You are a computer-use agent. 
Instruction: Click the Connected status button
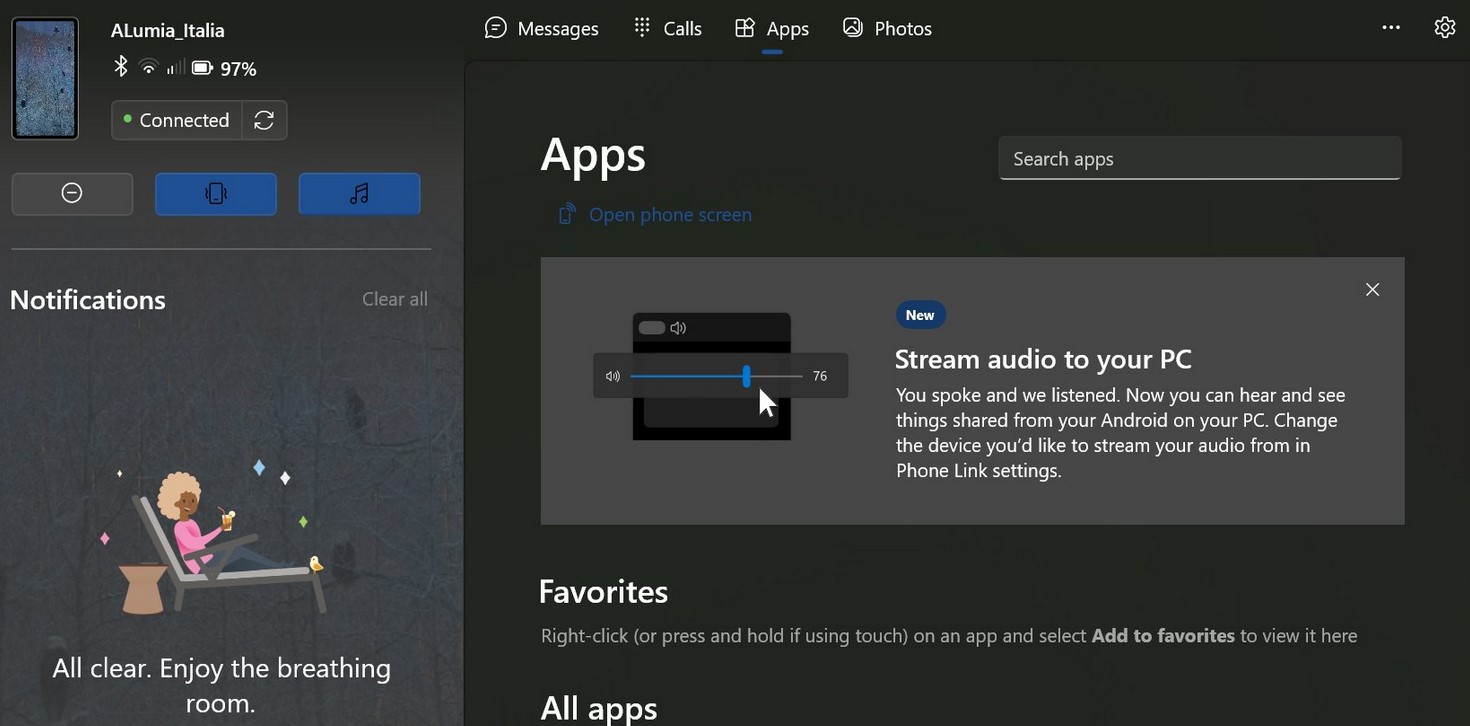click(x=177, y=120)
